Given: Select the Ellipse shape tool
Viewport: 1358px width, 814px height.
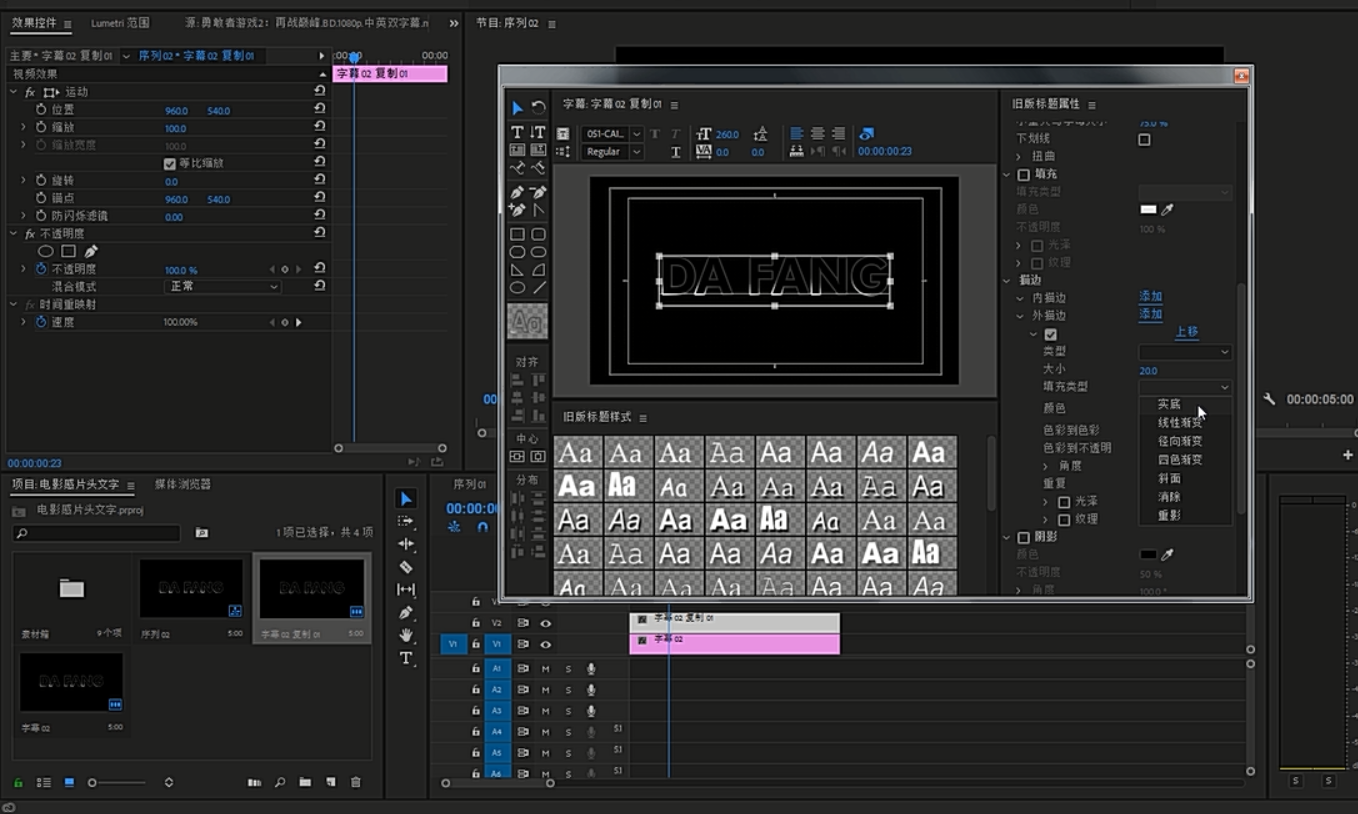Looking at the screenshot, I should pyautogui.click(x=517, y=288).
